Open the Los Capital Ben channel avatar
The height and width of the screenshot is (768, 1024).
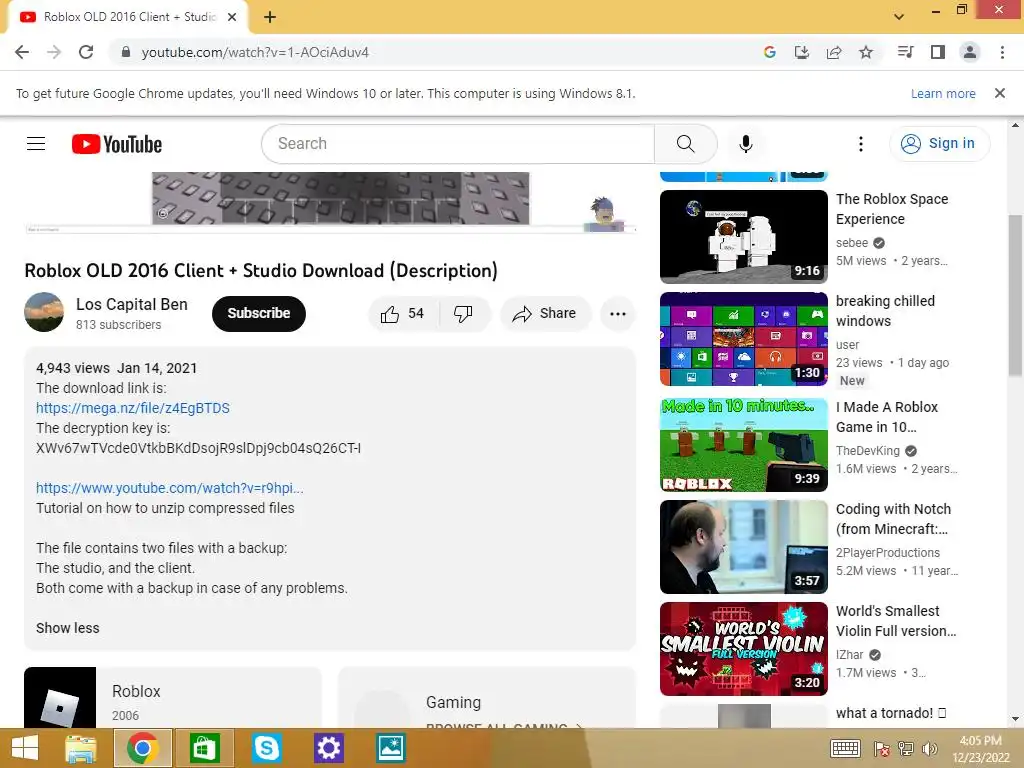44,312
